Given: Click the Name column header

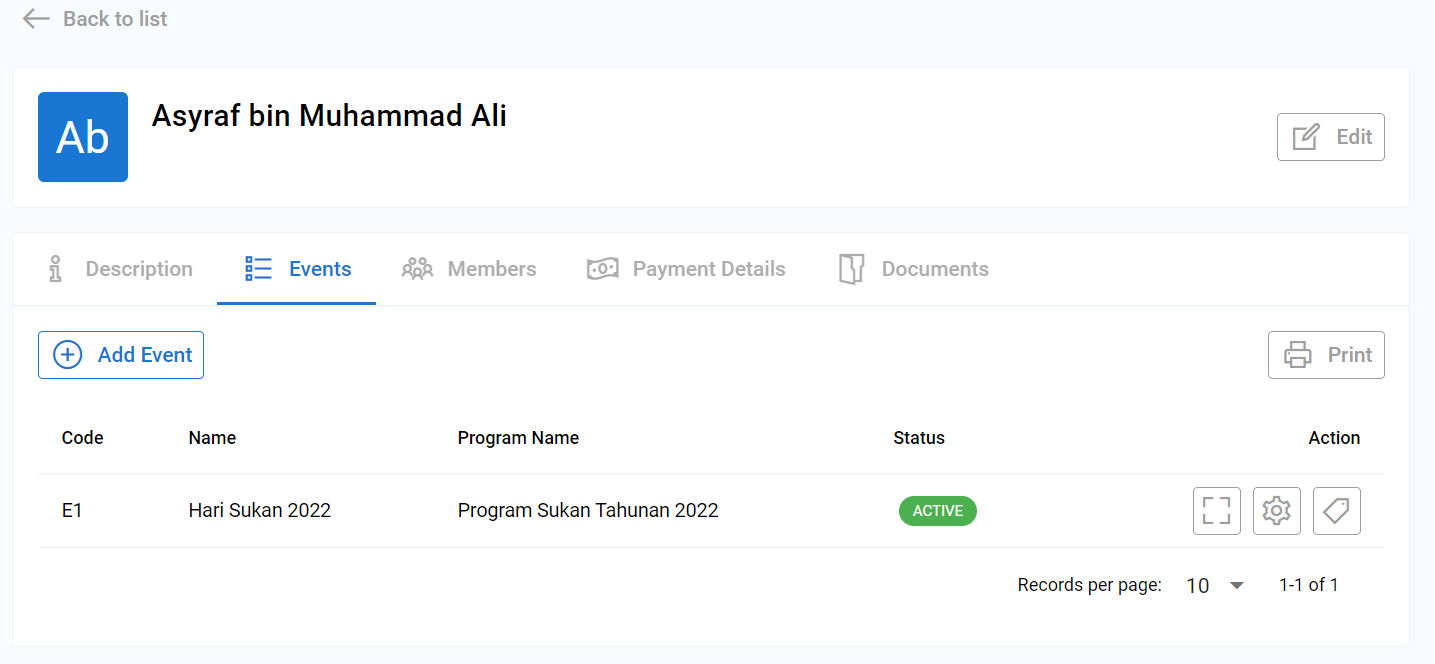Looking at the screenshot, I should [x=212, y=438].
